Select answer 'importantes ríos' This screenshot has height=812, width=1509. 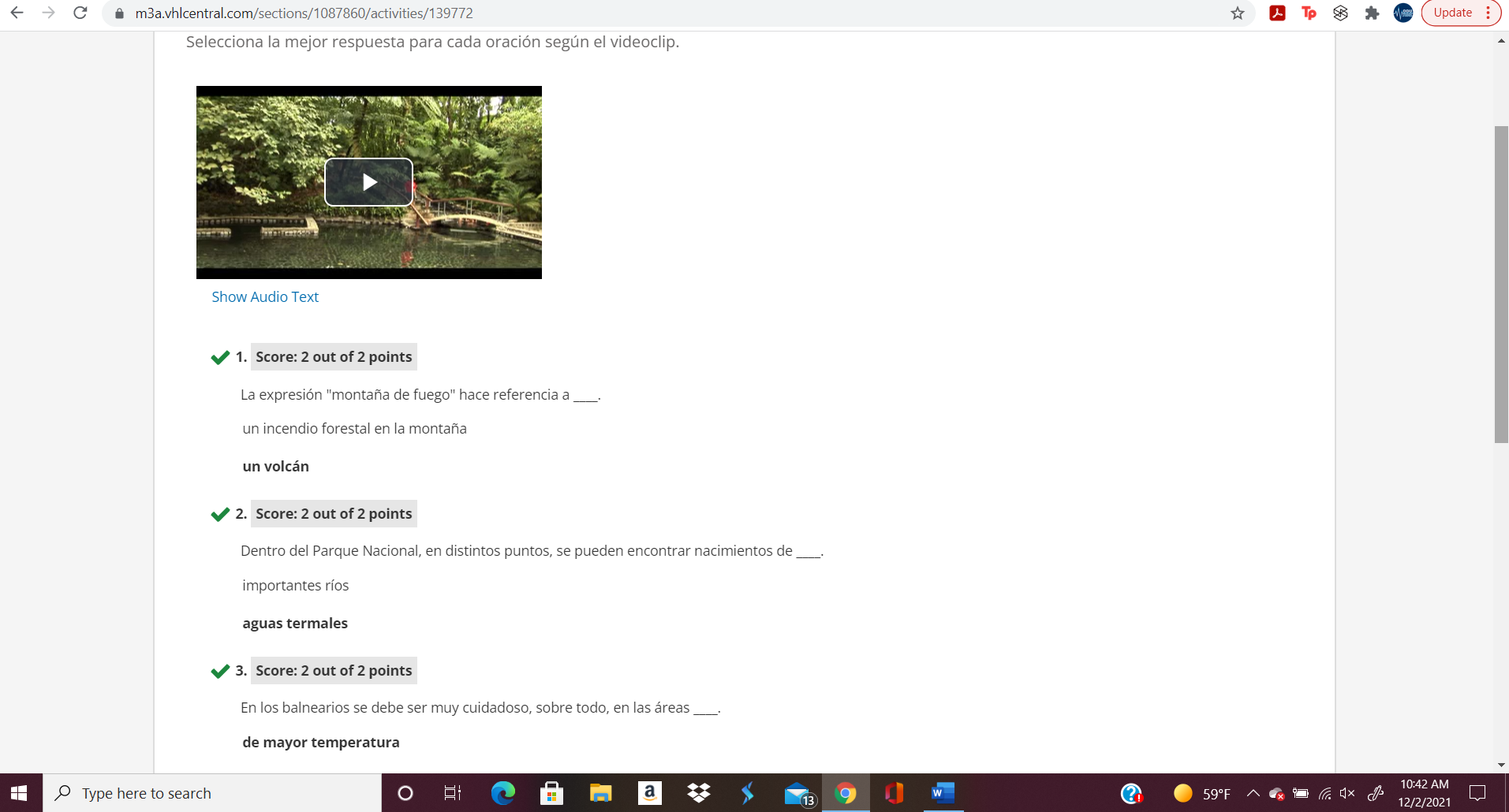point(295,586)
